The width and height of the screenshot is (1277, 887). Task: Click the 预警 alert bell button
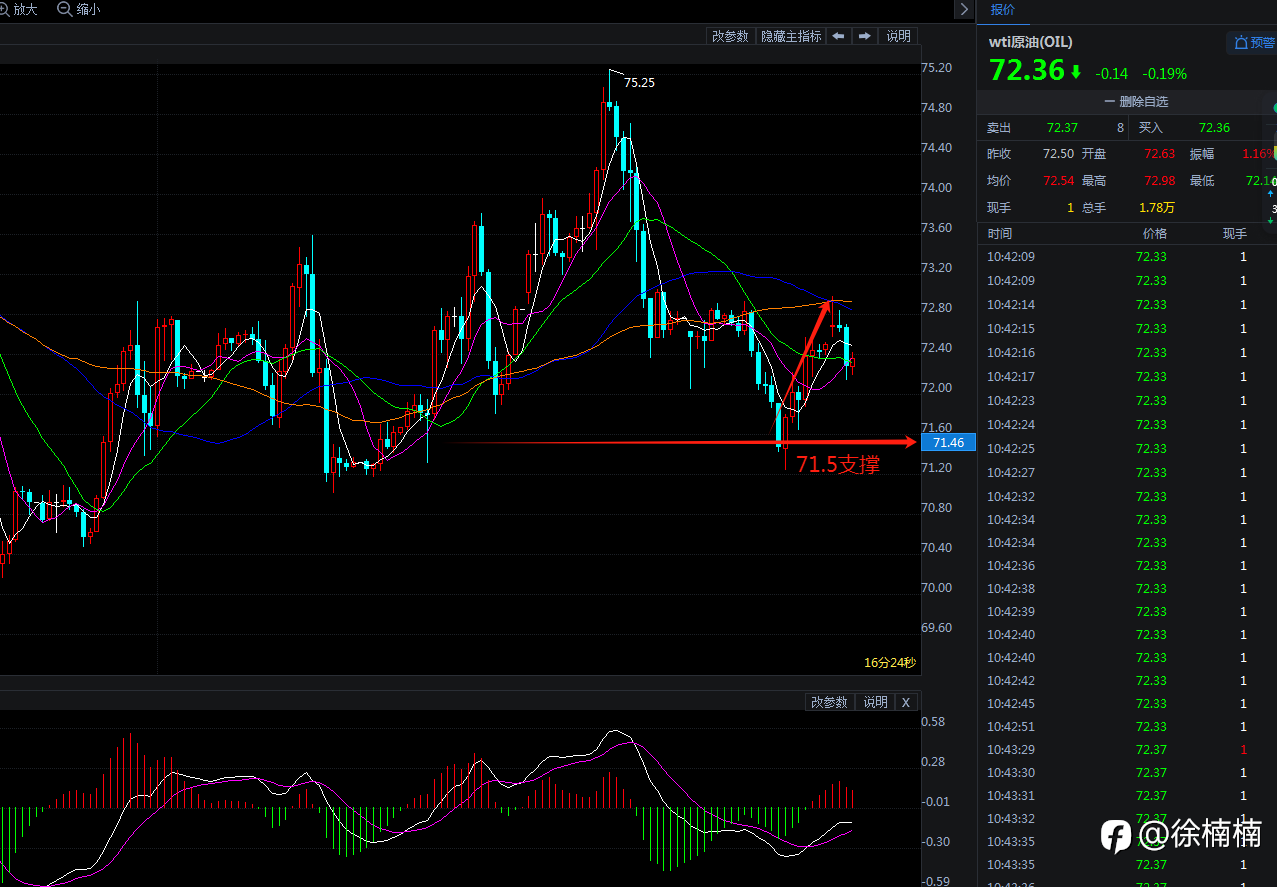coord(1254,43)
